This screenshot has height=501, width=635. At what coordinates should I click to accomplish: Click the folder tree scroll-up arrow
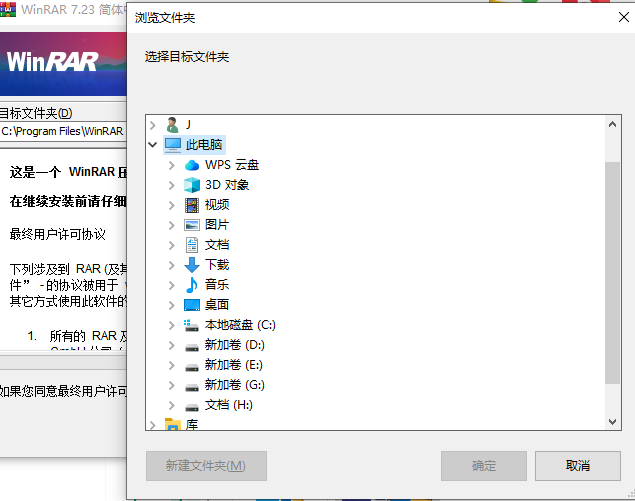click(612, 125)
